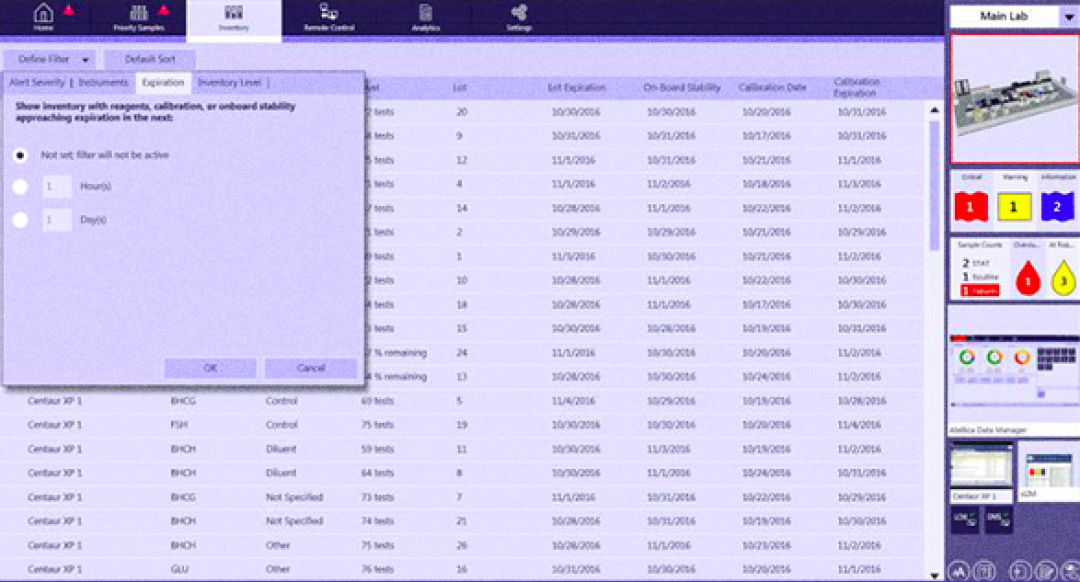The height and width of the screenshot is (582, 1080).
Task: Expand the Define Filter dropdown
Action: [50, 60]
